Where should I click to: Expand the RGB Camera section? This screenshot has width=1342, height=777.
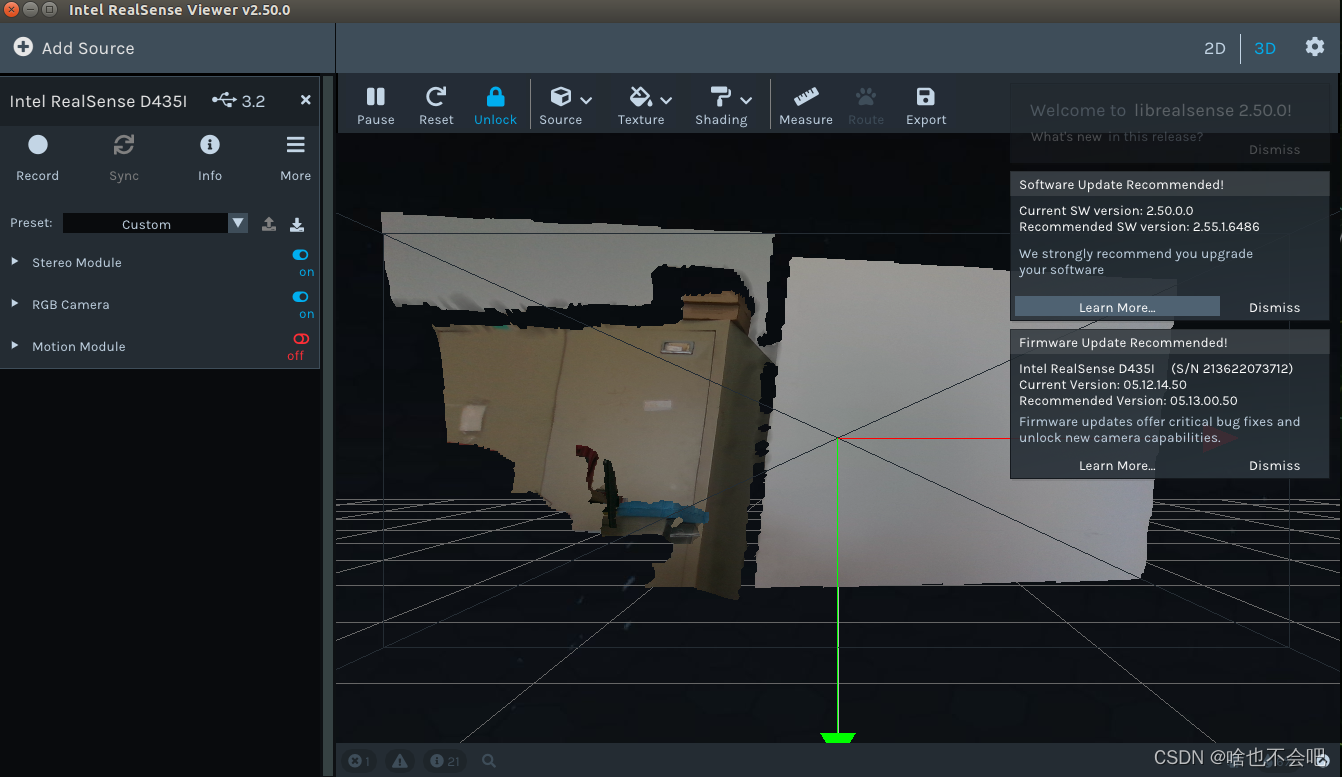point(15,304)
